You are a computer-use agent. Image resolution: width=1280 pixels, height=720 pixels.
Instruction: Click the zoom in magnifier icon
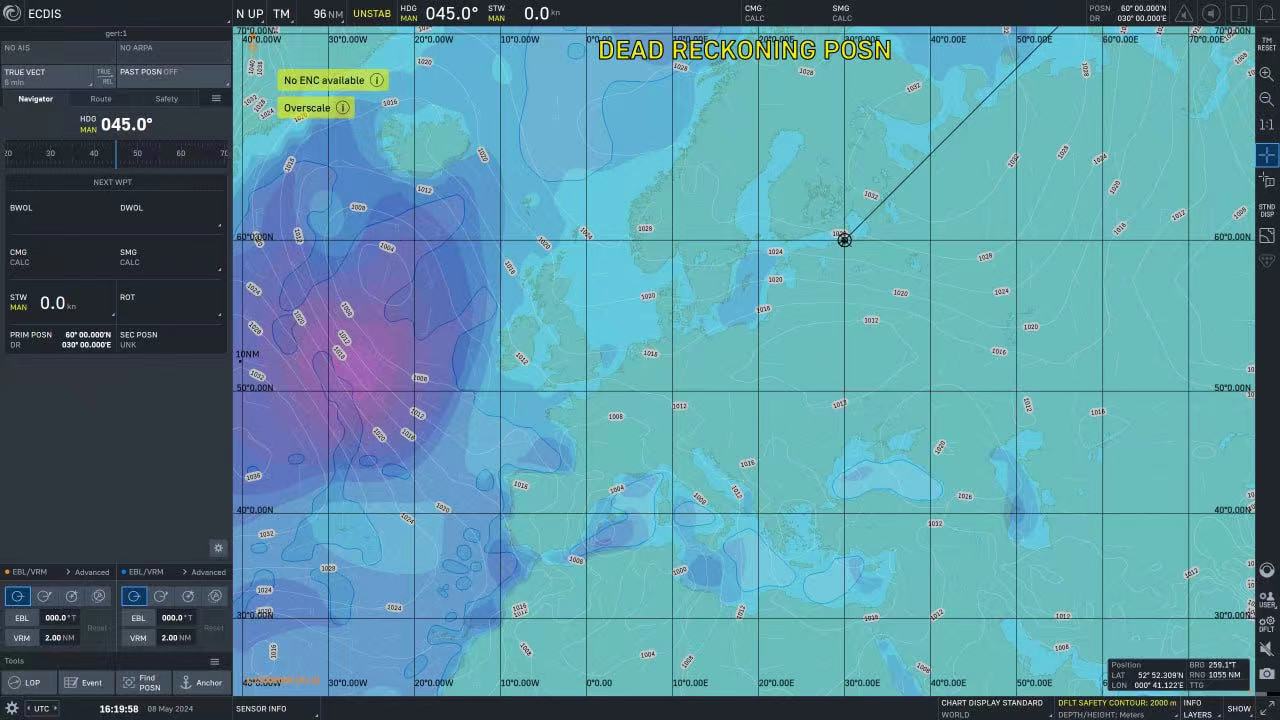pos(1266,74)
